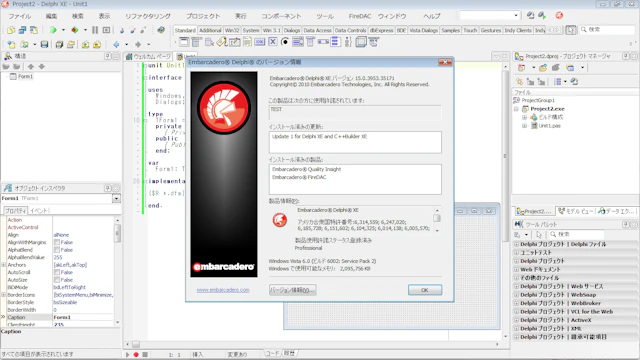
Task: Toggle the AlignWithMargins False checkbox
Action: (57, 242)
